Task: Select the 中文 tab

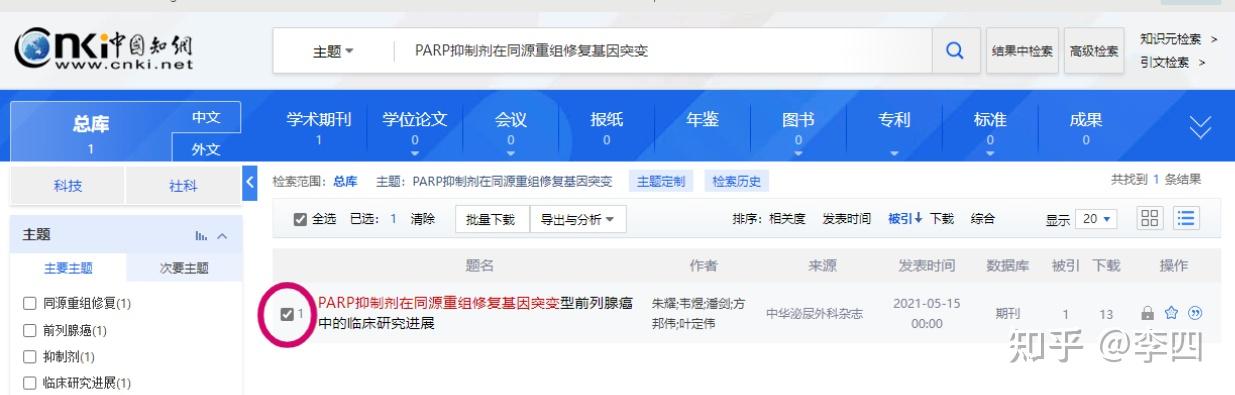Action: point(206,117)
